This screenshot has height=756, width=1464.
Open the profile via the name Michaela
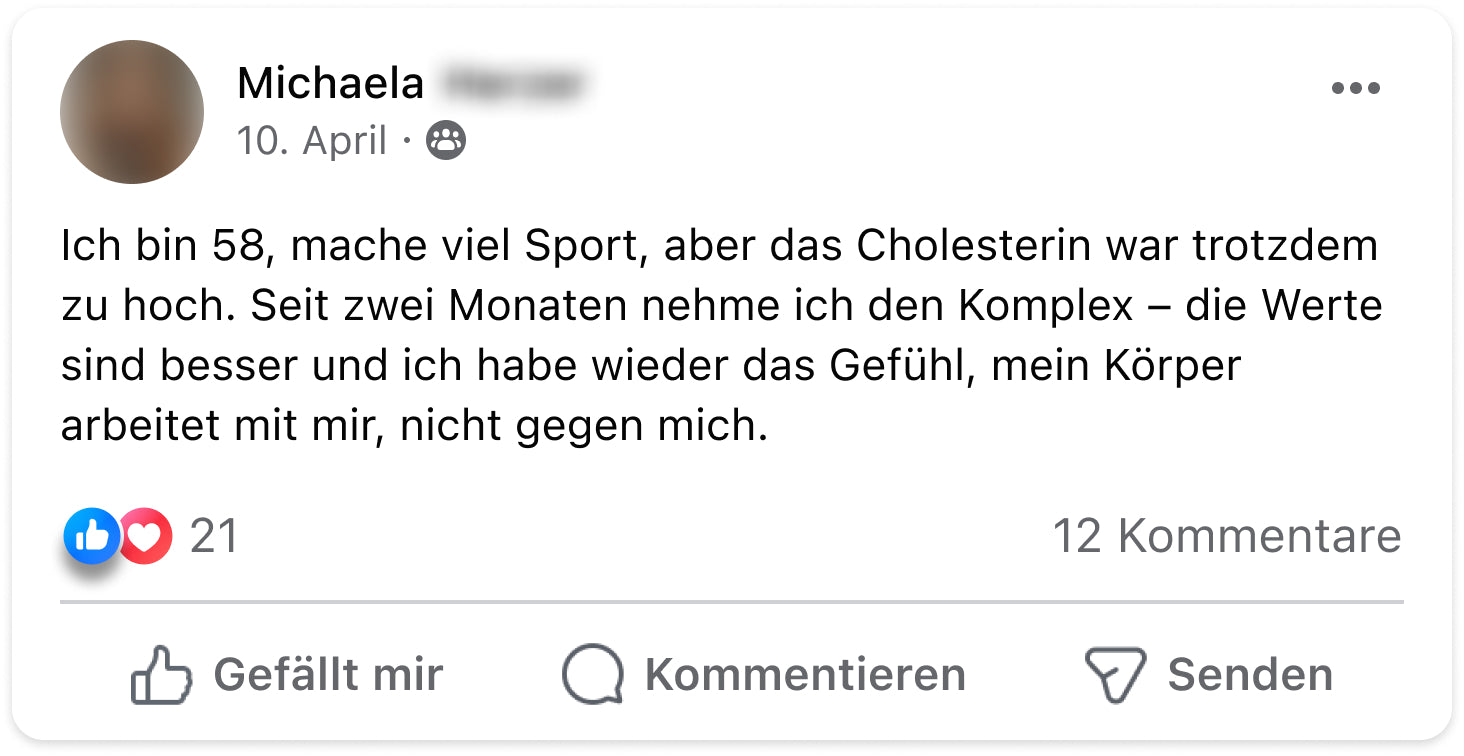pyautogui.click(x=330, y=84)
